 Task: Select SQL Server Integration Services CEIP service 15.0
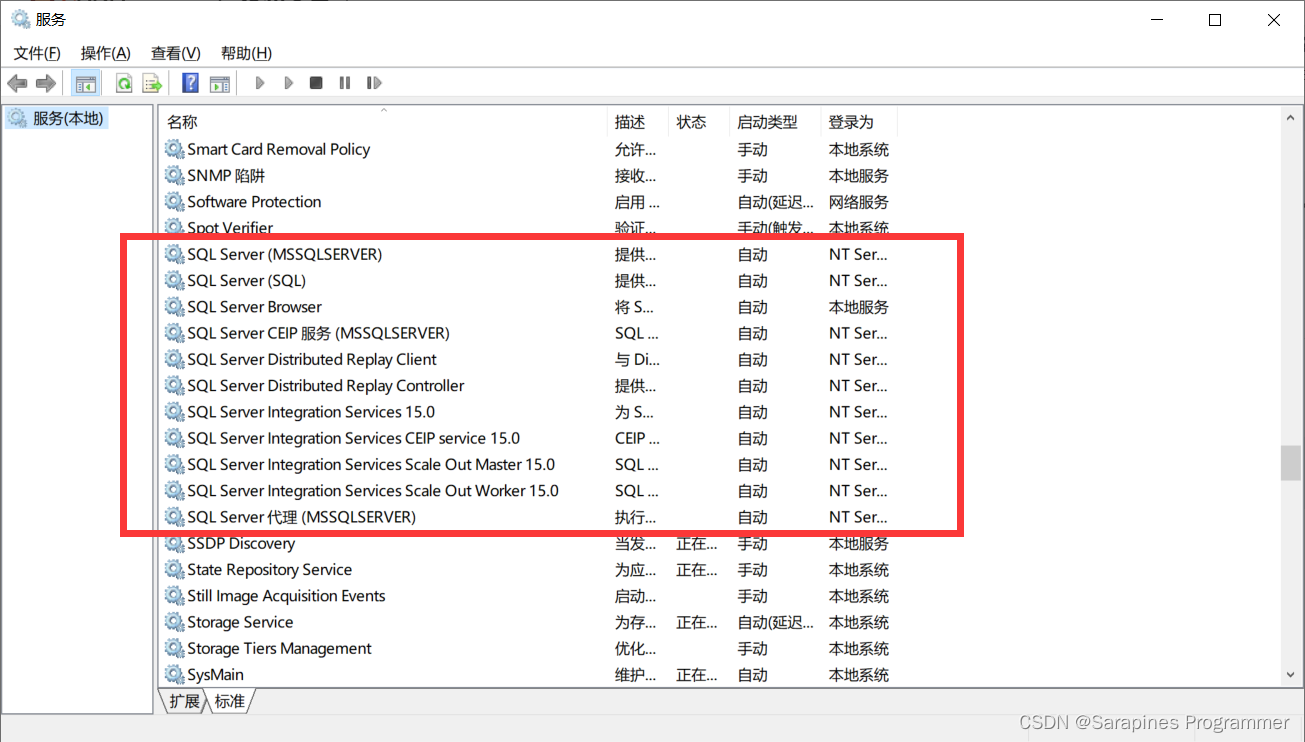tap(353, 438)
